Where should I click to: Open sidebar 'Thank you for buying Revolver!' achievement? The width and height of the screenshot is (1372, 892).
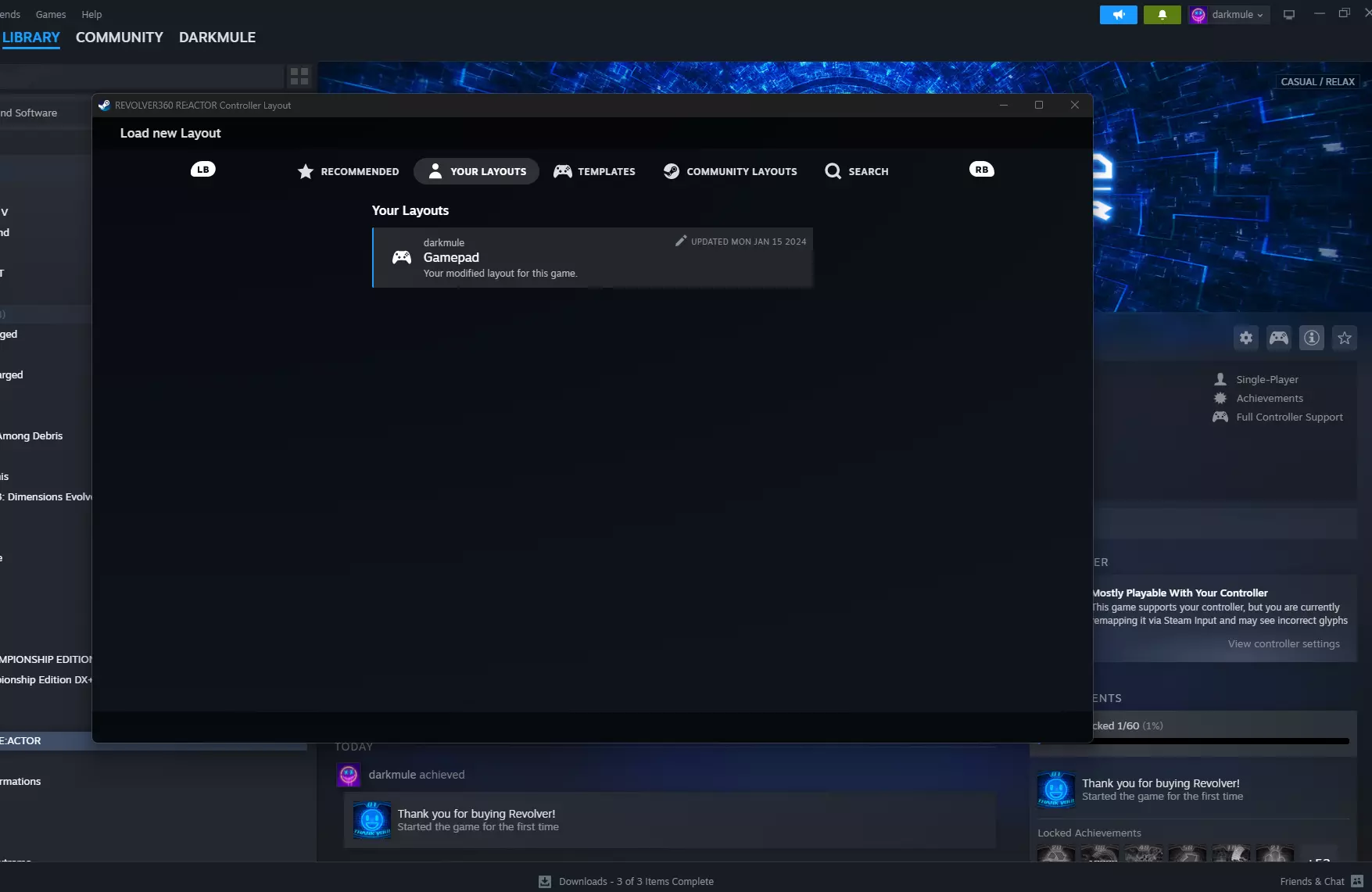pyautogui.click(x=1161, y=783)
